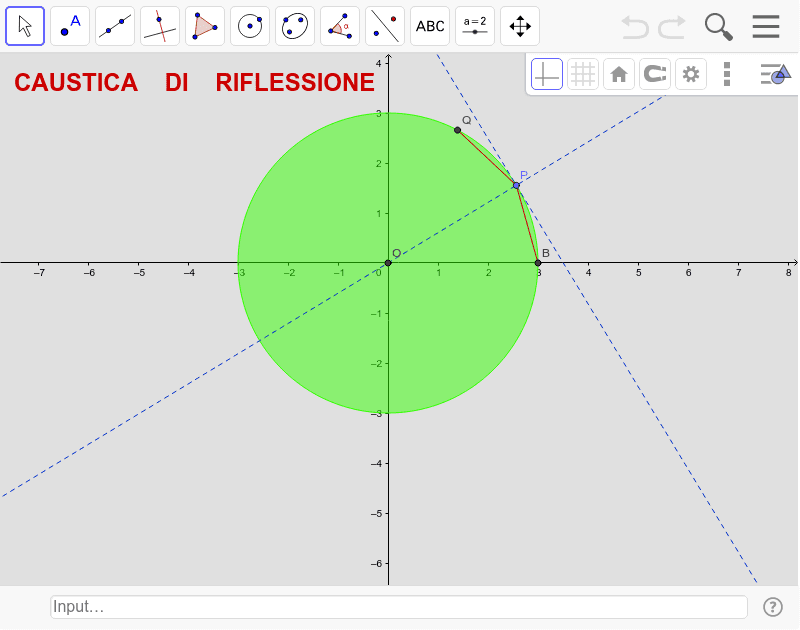The height and width of the screenshot is (630, 800).
Task: Click point P on the circle
Action: (516, 185)
